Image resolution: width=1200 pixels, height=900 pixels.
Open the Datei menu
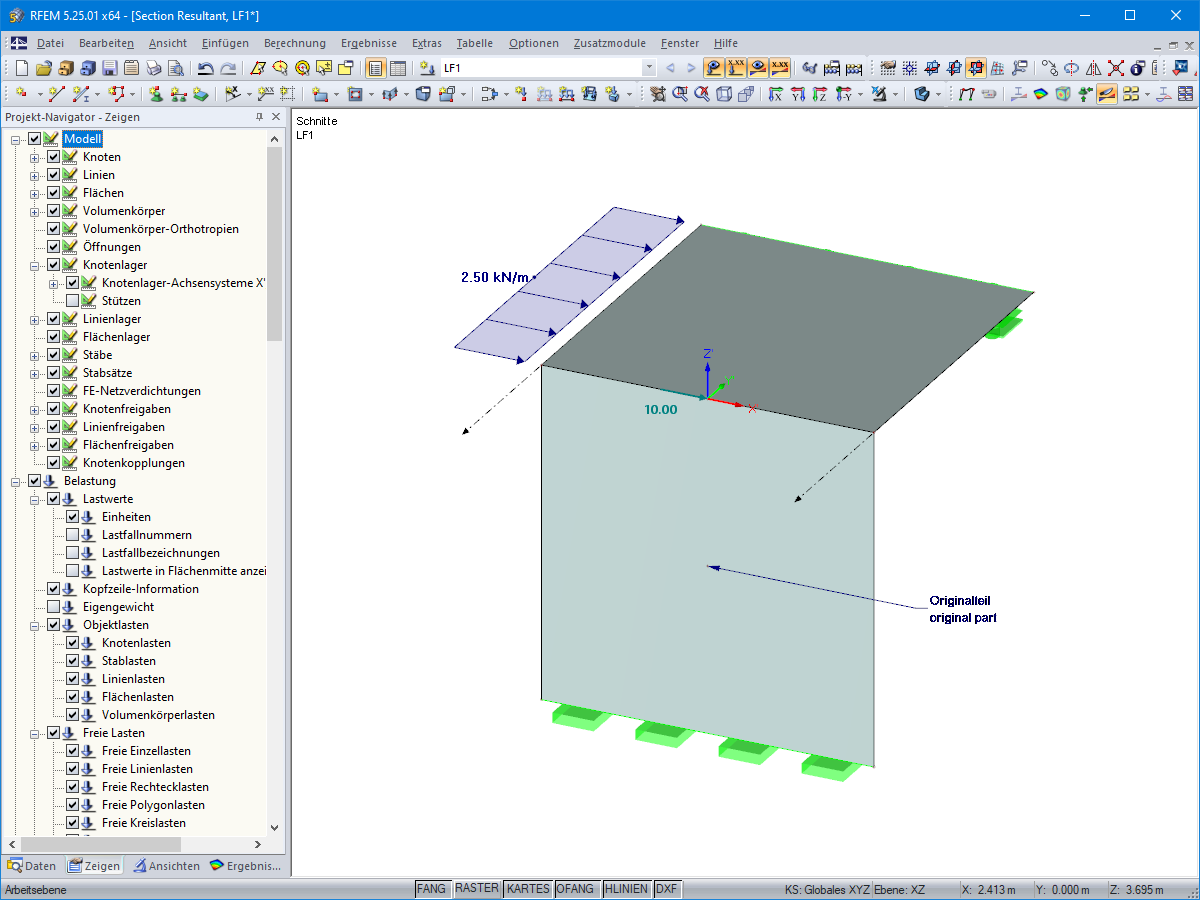tap(50, 43)
